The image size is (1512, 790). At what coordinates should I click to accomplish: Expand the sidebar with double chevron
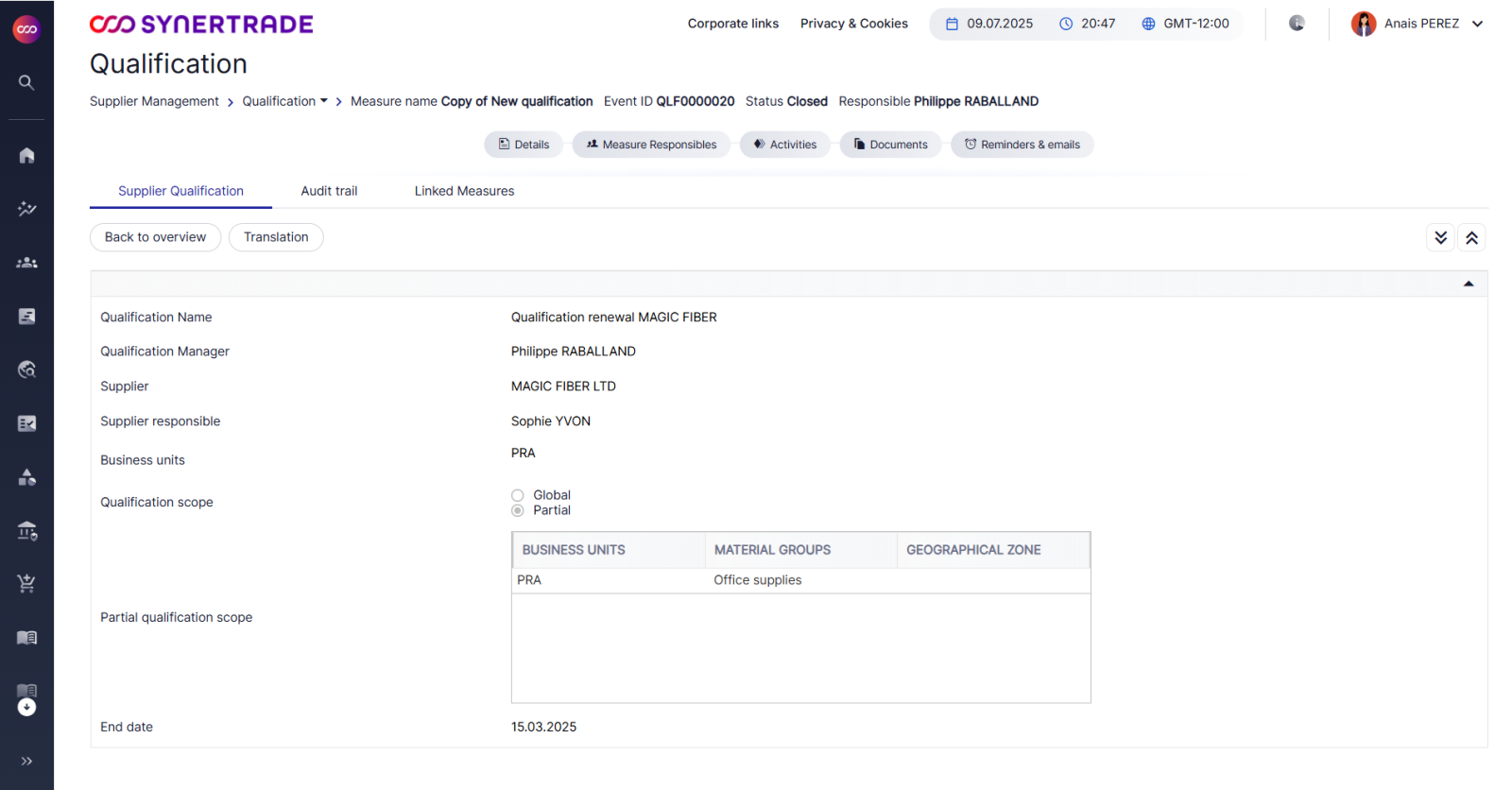[x=26, y=761]
